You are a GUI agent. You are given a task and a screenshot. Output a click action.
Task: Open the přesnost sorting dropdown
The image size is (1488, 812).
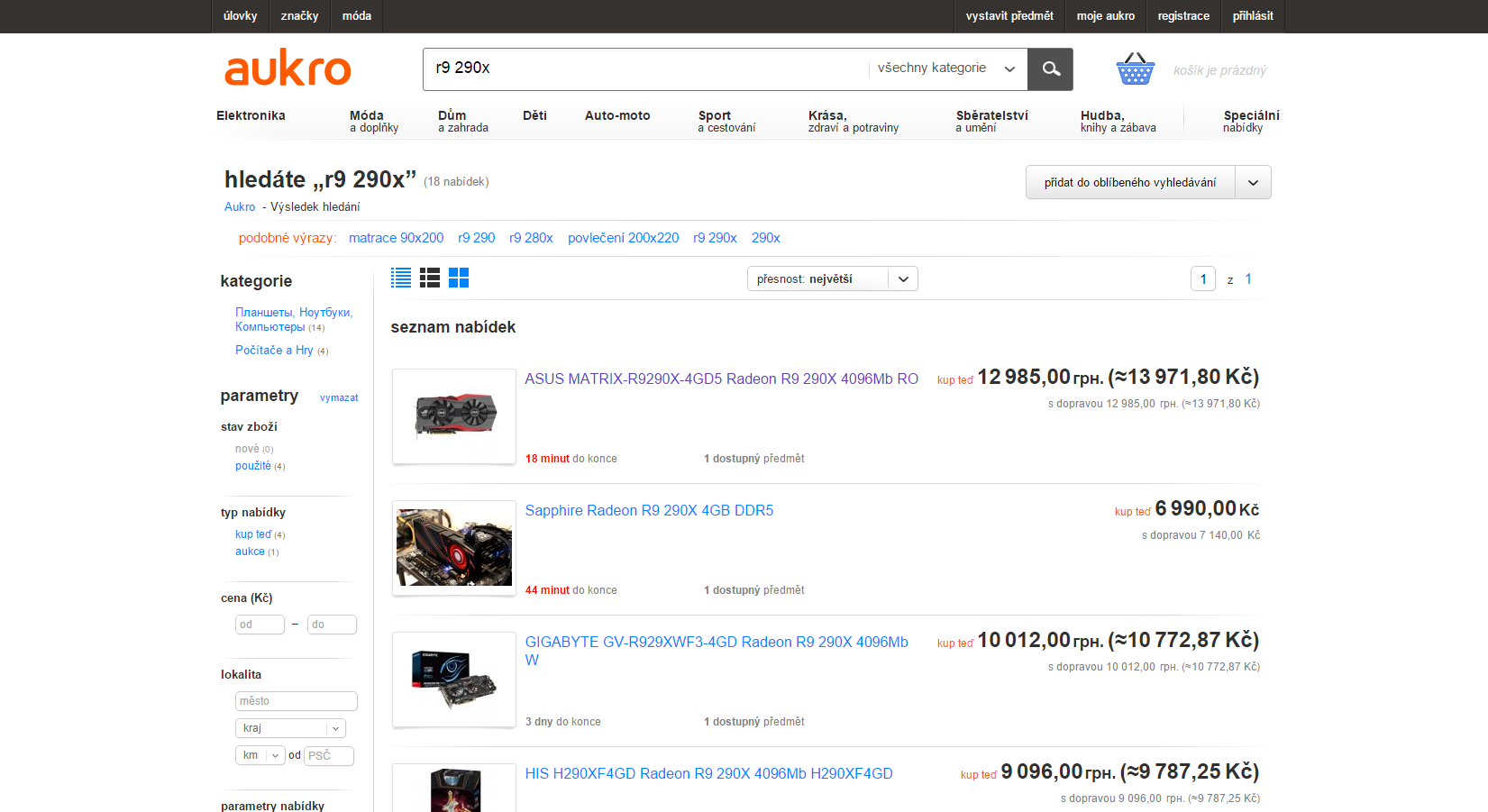[x=833, y=279]
